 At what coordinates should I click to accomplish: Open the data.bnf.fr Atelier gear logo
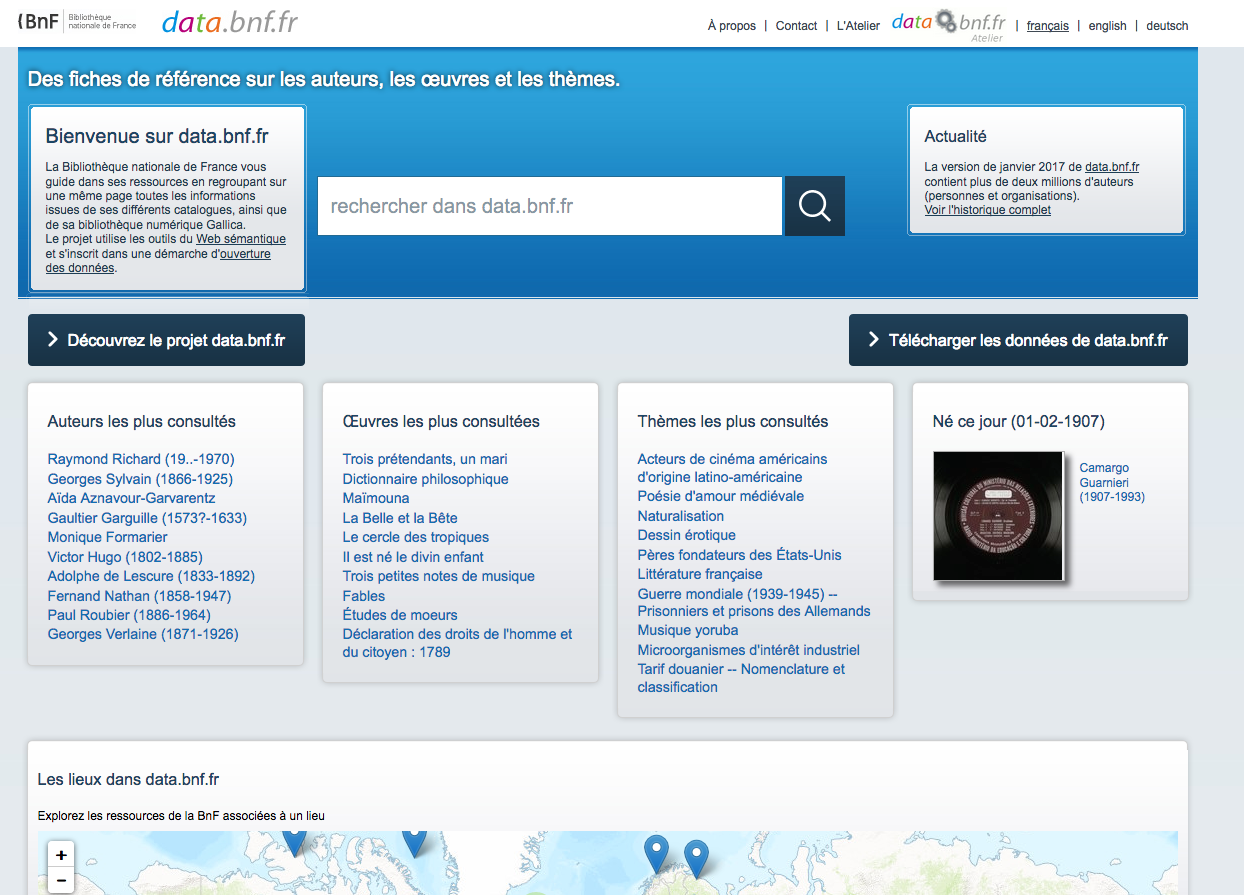click(948, 24)
